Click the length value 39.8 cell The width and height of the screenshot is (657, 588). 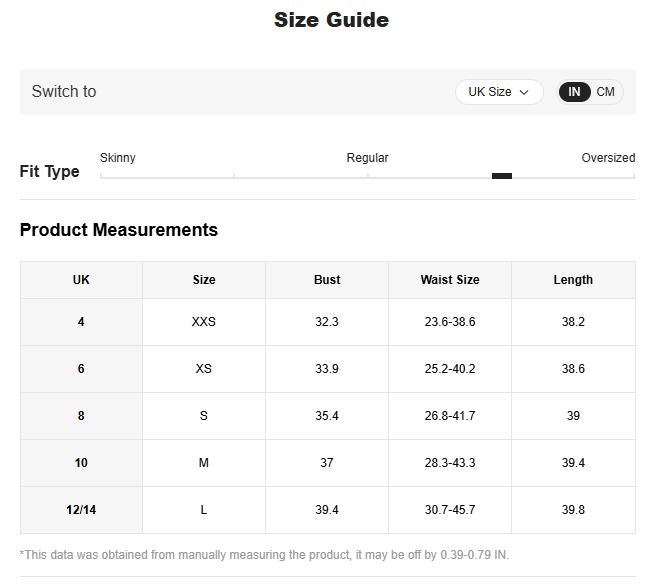coord(573,510)
